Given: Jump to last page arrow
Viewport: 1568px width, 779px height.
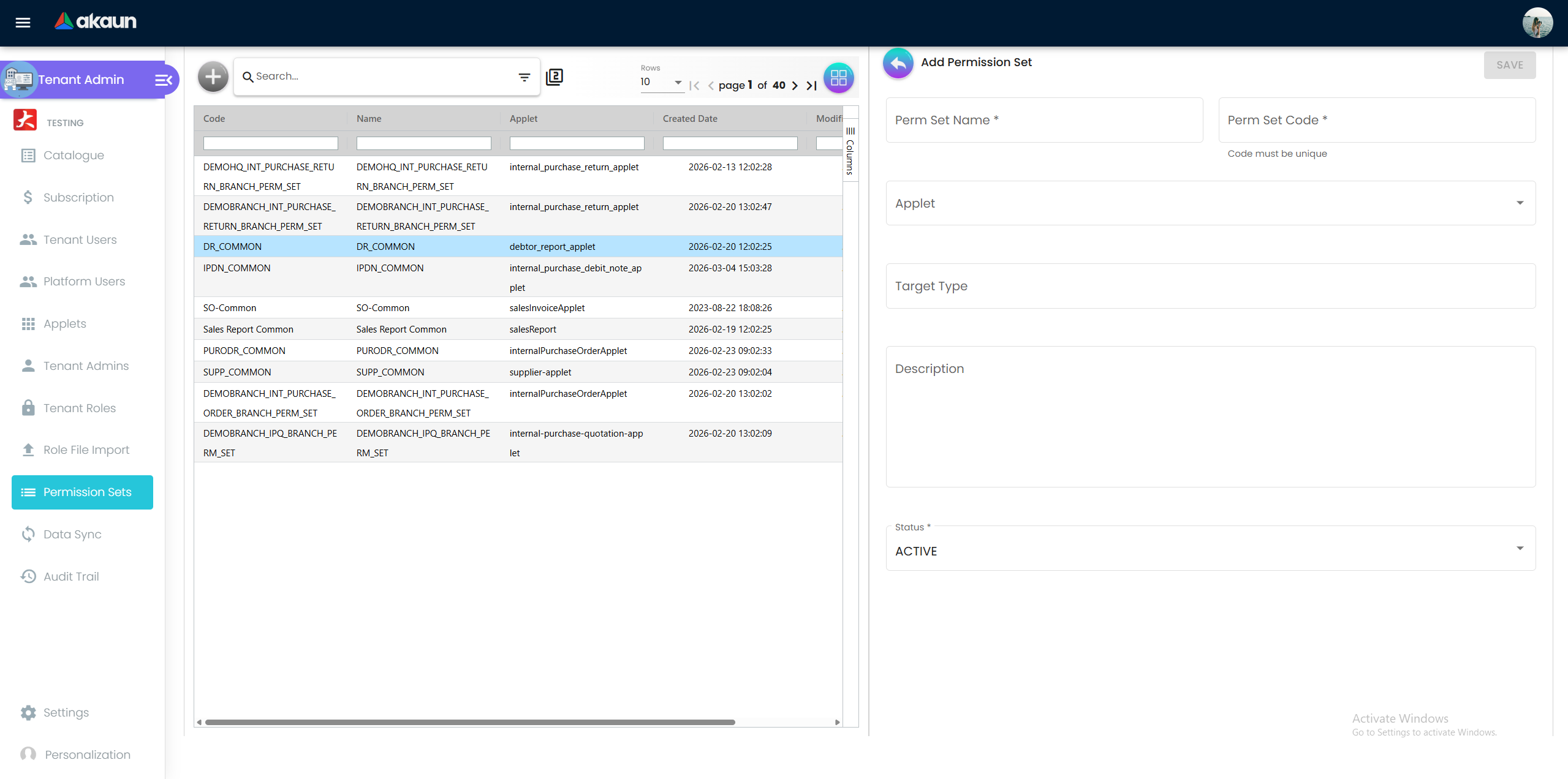Looking at the screenshot, I should click(811, 86).
